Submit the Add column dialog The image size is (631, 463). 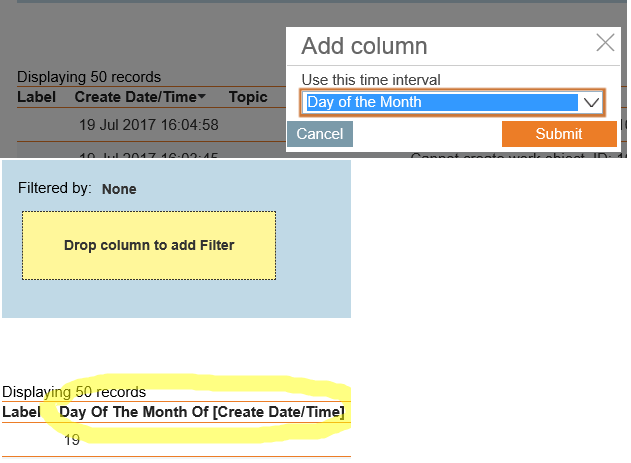559,134
